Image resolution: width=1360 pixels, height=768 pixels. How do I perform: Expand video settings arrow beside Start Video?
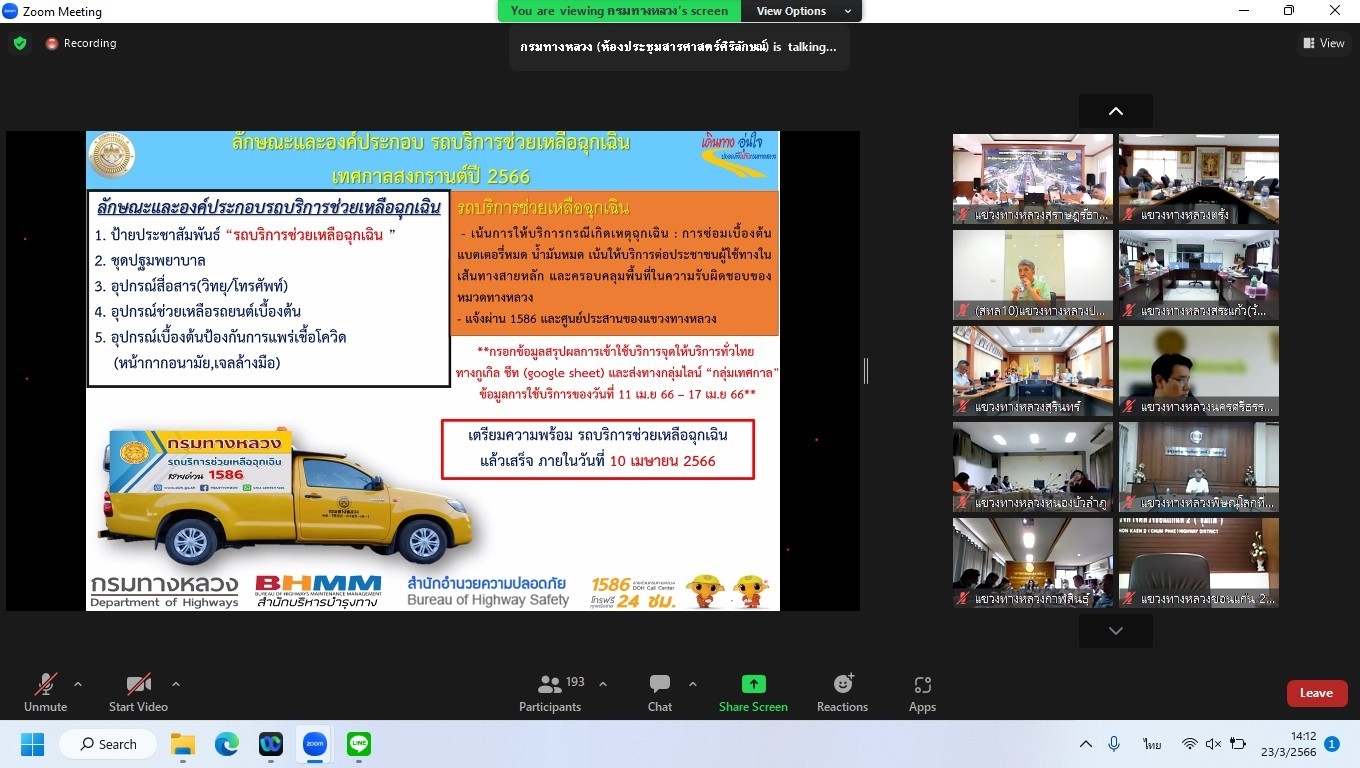(x=176, y=684)
